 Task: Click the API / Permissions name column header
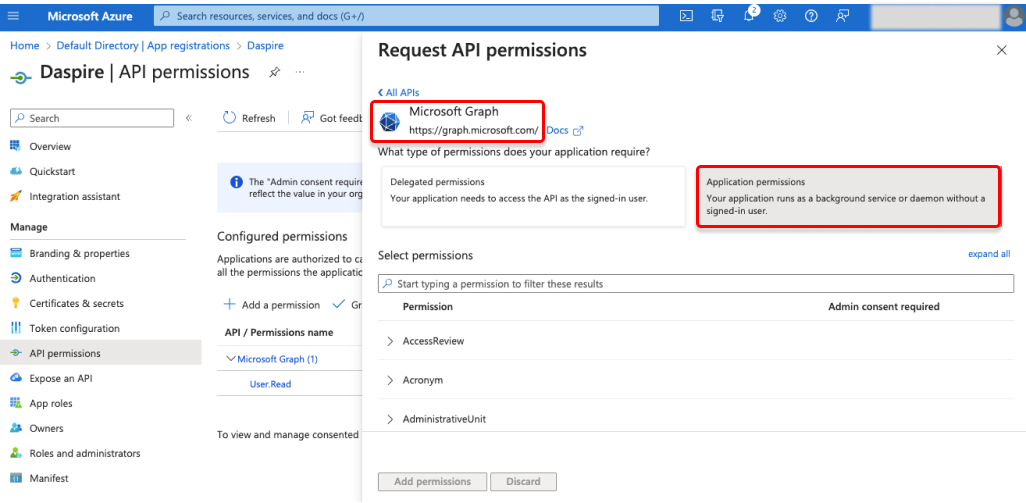[x=279, y=332]
